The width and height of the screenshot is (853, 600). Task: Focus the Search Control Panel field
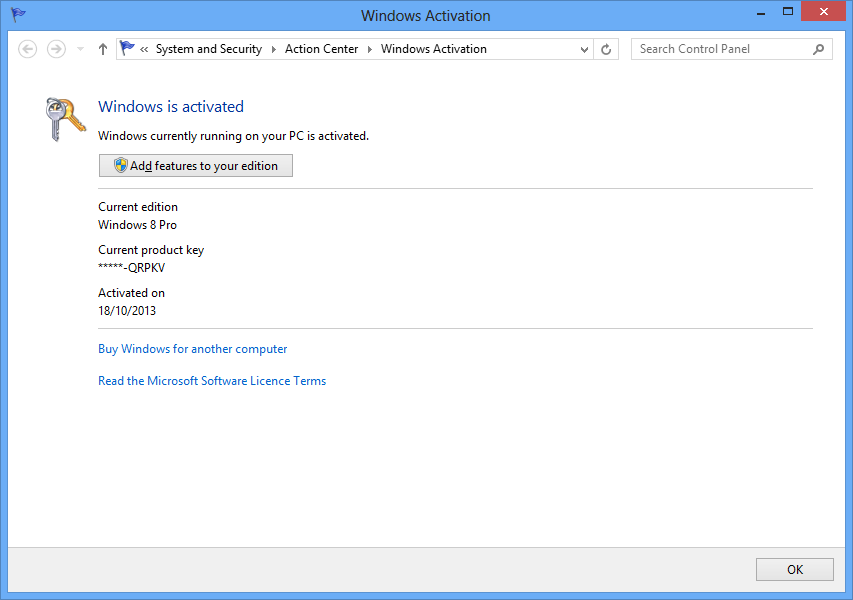point(732,49)
